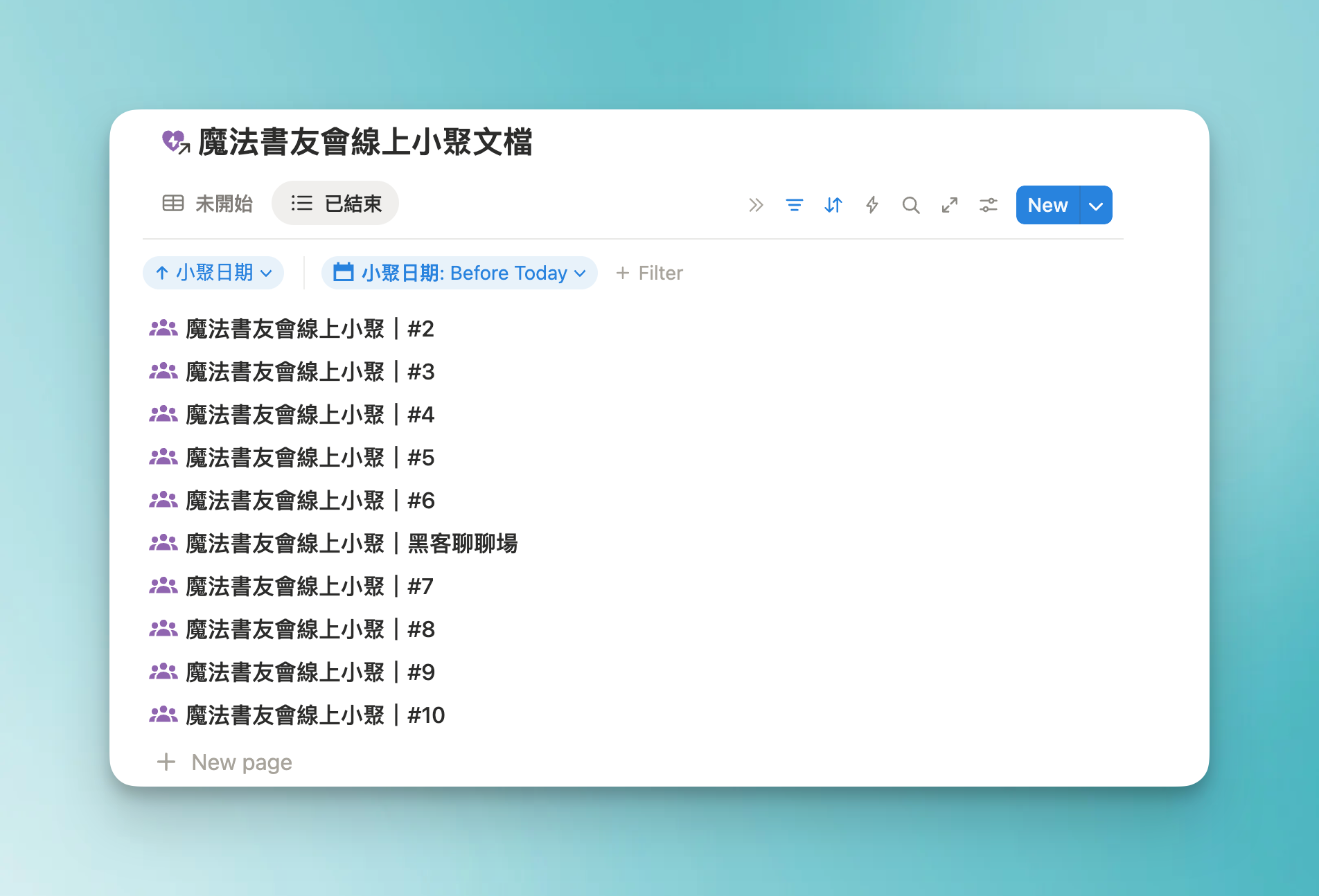Expand database to full page icon
This screenshot has height=896, width=1319.
point(949,205)
